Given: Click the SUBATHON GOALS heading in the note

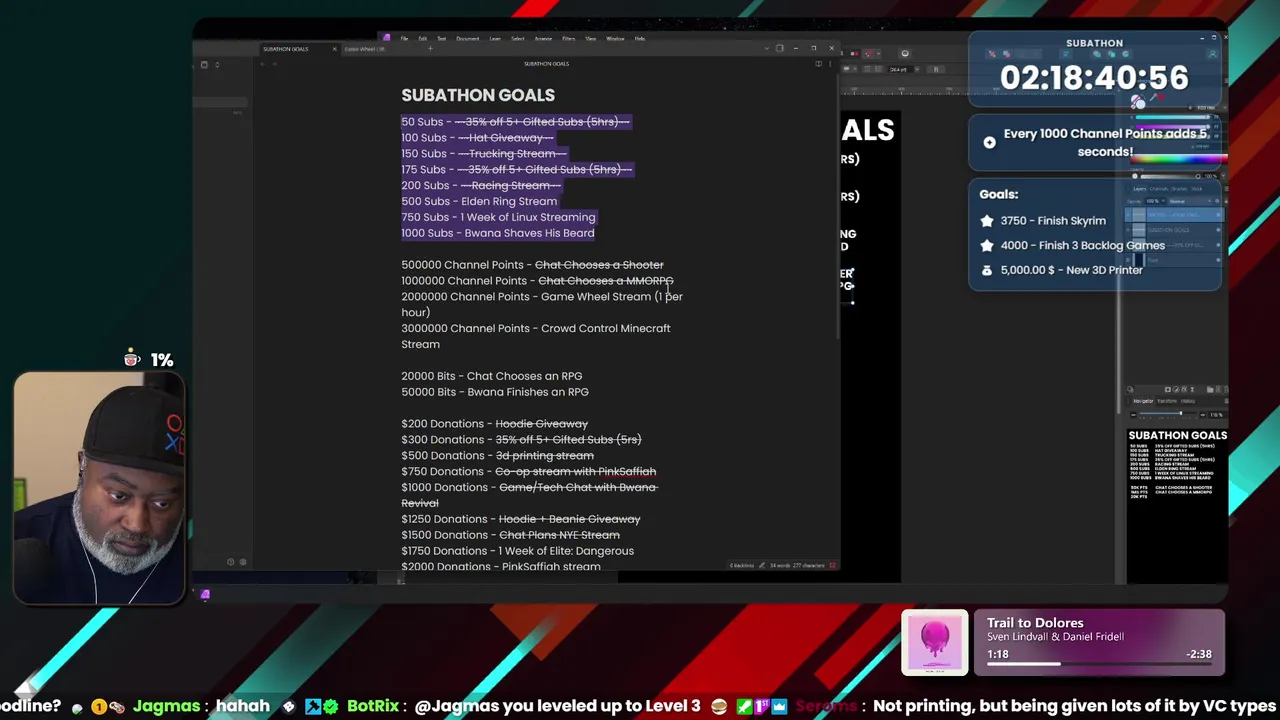Looking at the screenshot, I should [x=478, y=95].
